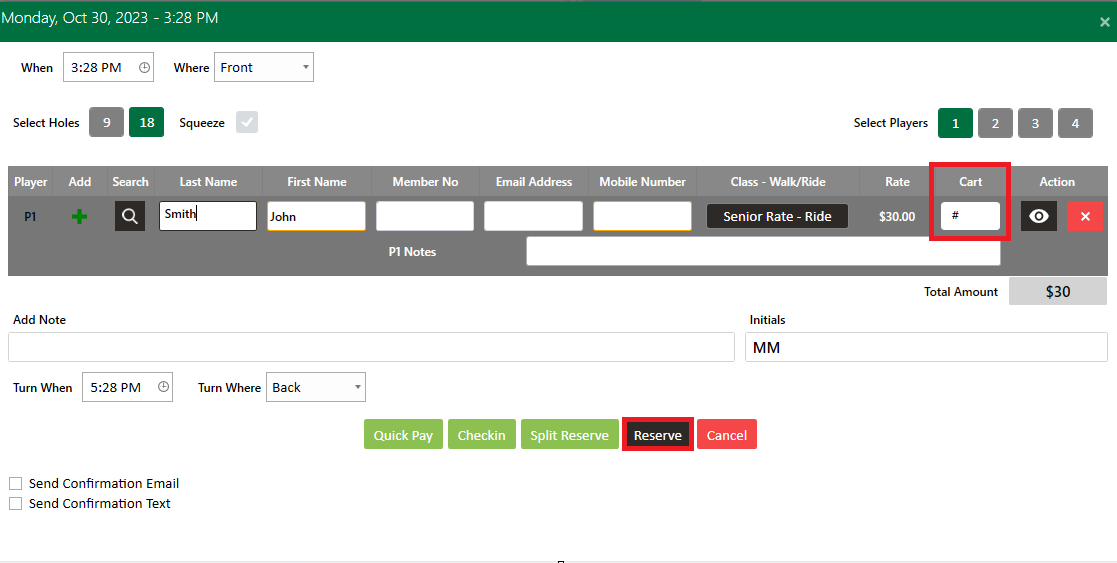Select 9 holes option

pos(106,122)
